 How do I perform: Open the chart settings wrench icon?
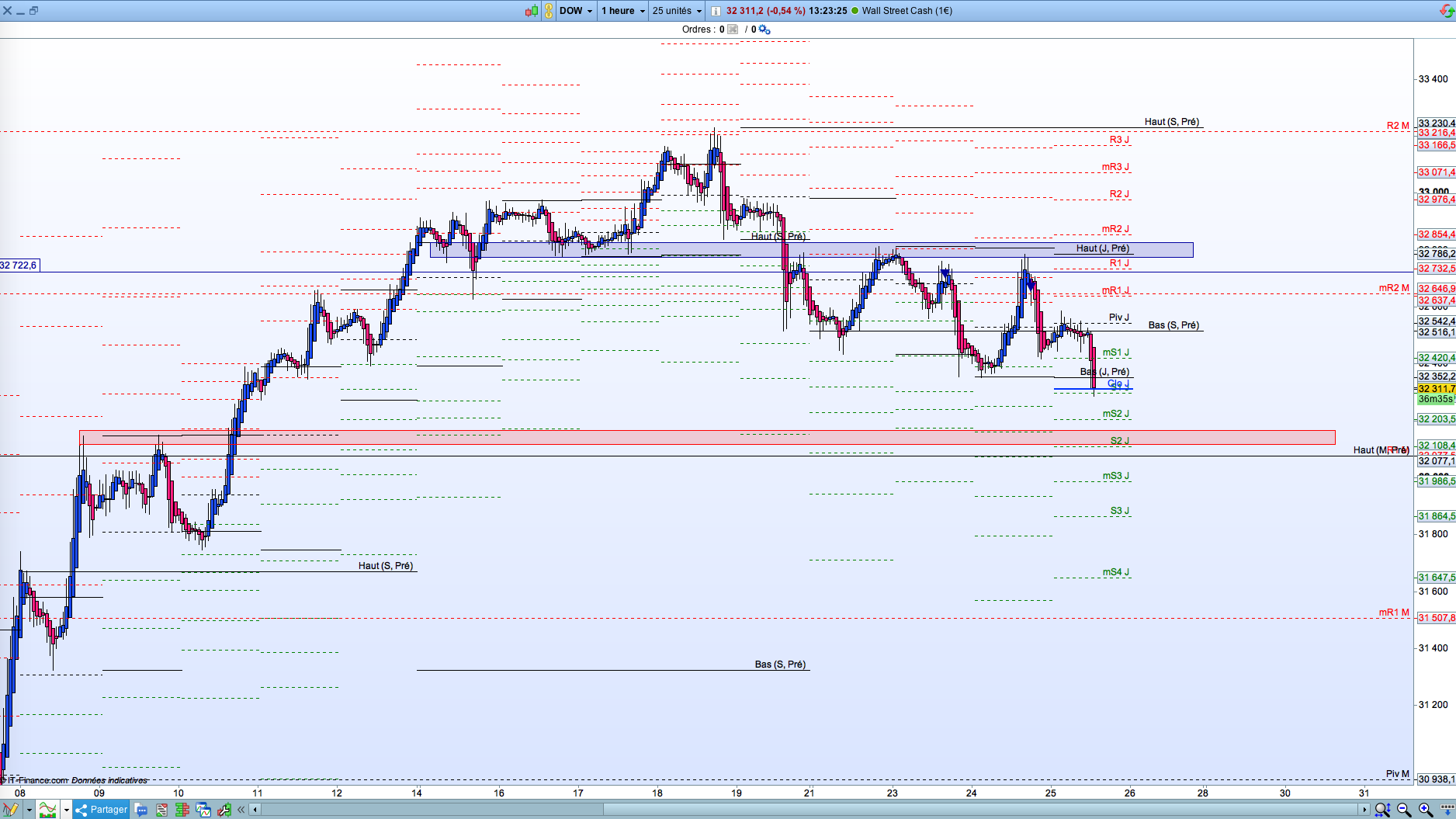click(x=224, y=810)
